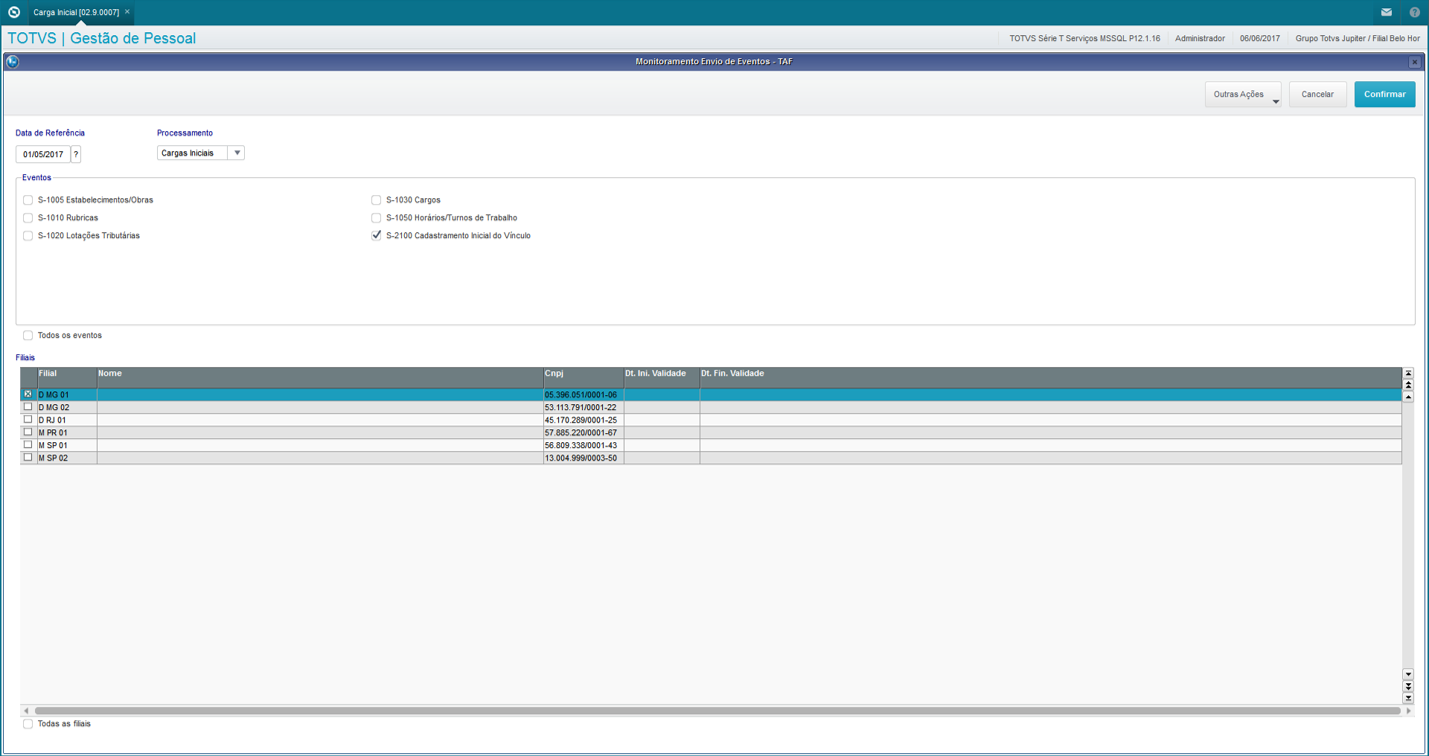Viewport: 1429px width, 756px height.
Task: Select CNPJ cell 05.396.051/0001-06
Action: 583,395
